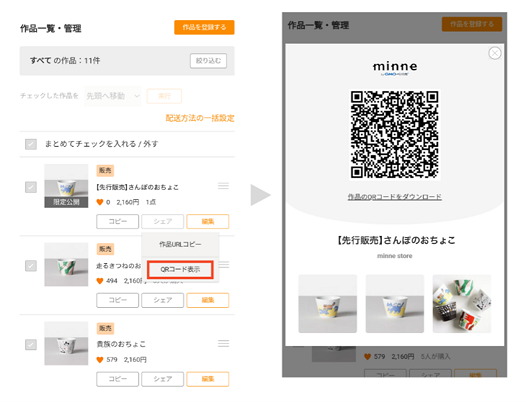Grab the reorder handle of 貴族のおちょこ
The image size is (526, 402).
(223, 343)
